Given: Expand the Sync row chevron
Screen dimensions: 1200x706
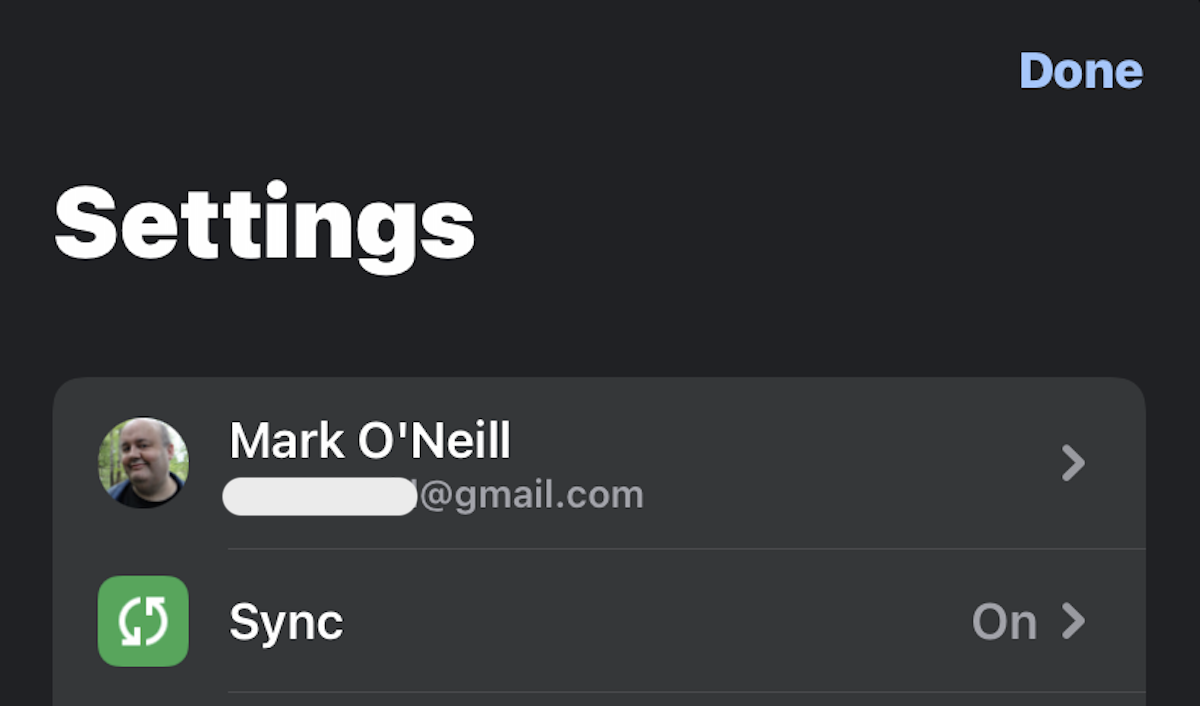Looking at the screenshot, I should coord(1073,621).
